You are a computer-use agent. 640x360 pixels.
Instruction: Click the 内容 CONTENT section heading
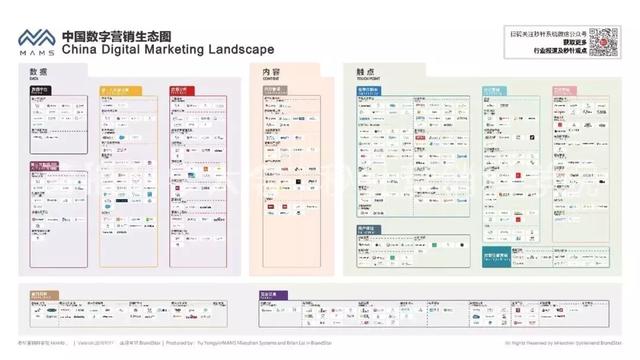271,73
